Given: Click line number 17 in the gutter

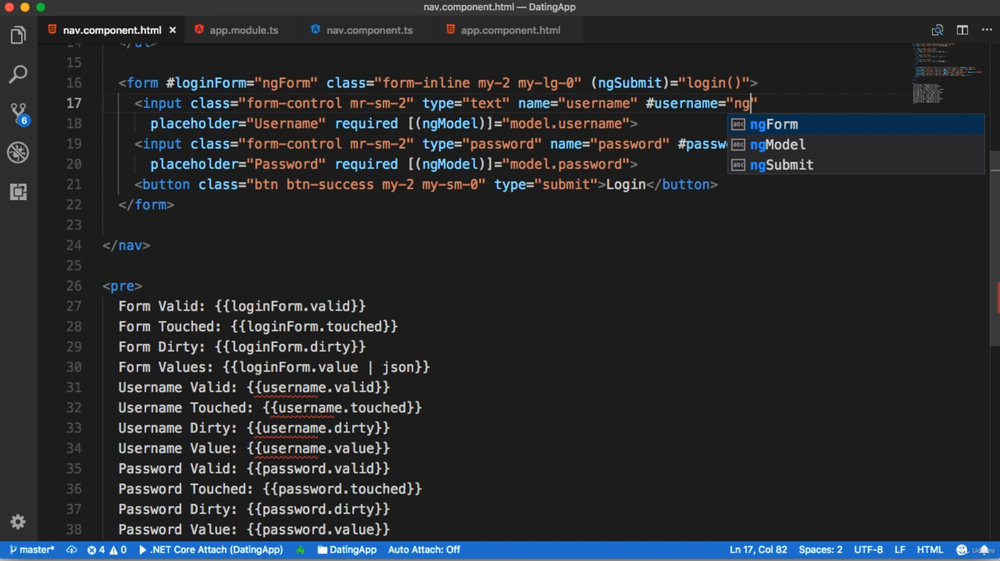Looking at the screenshot, I should coord(74,103).
